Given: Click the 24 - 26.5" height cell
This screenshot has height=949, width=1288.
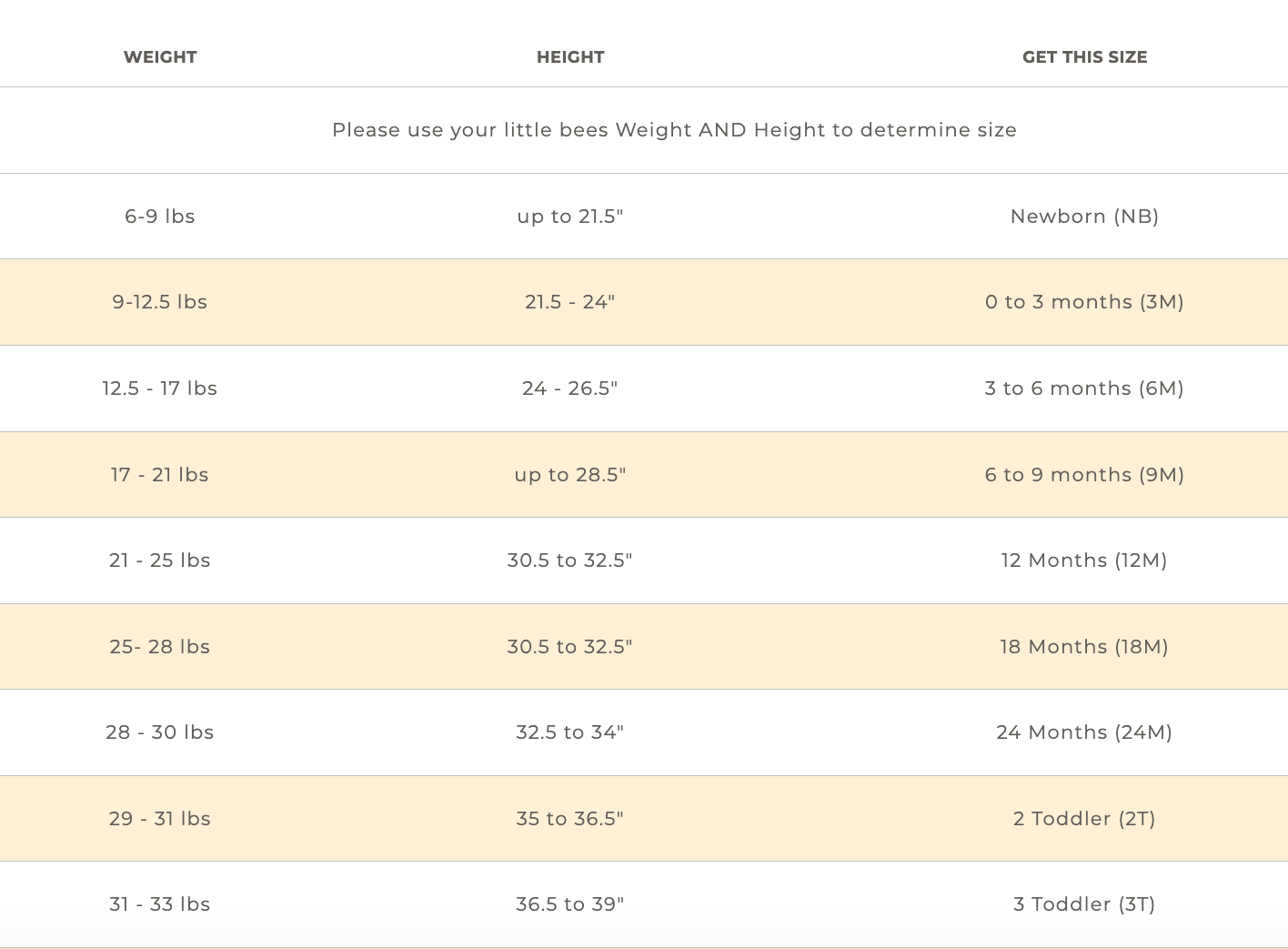Looking at the screenshot, I should pyautogui.click(x=570, y=389).
